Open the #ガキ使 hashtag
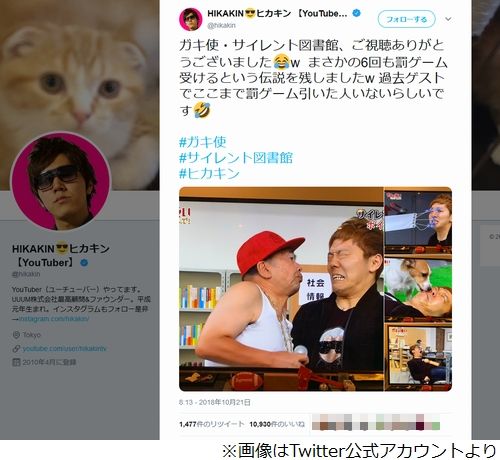The height and width of the screenshot is (460, 500). 203,142
